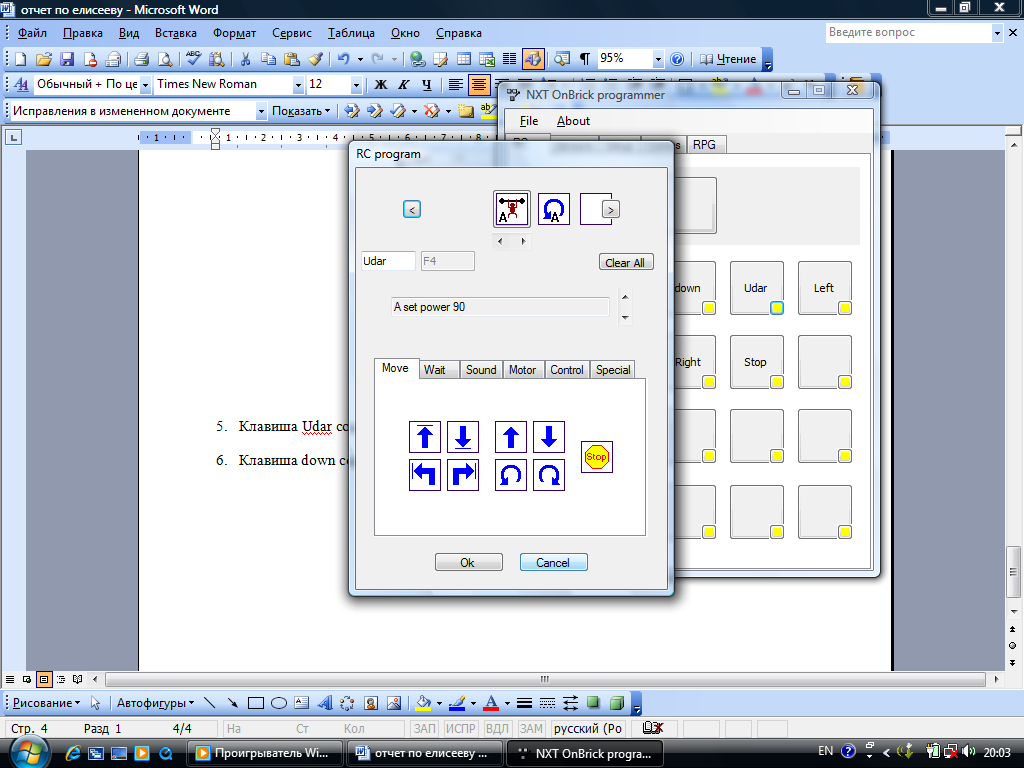
Task: Click the Stop key button in NXT OnBrick
Action: 757,362
